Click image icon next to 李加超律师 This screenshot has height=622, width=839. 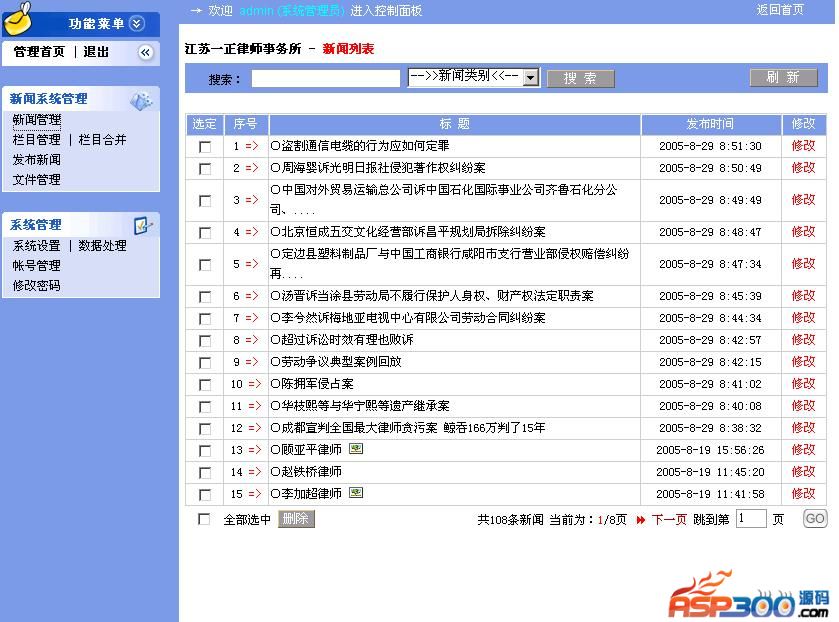[356, 494]
